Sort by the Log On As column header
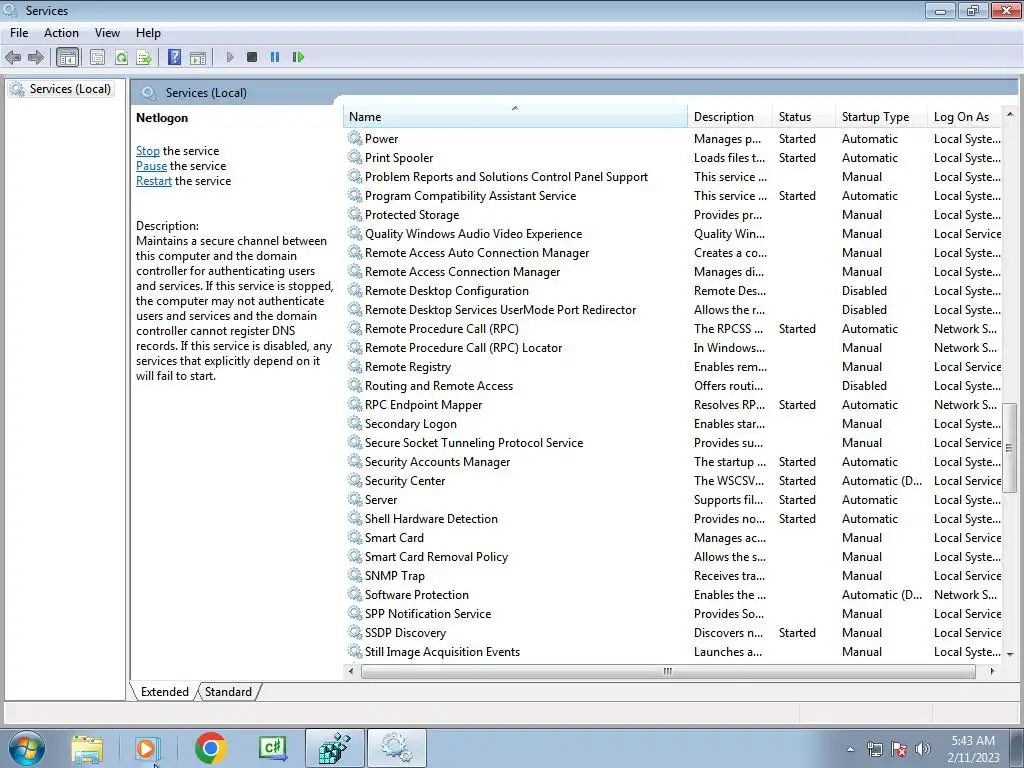 (965, 116)
